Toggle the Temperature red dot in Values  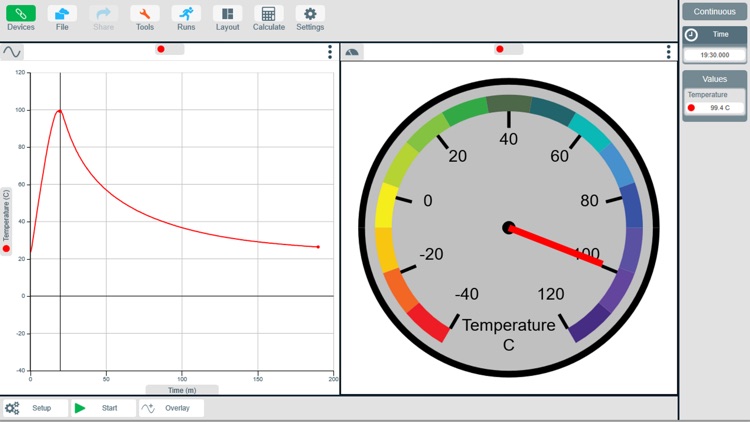coord(691,108)
